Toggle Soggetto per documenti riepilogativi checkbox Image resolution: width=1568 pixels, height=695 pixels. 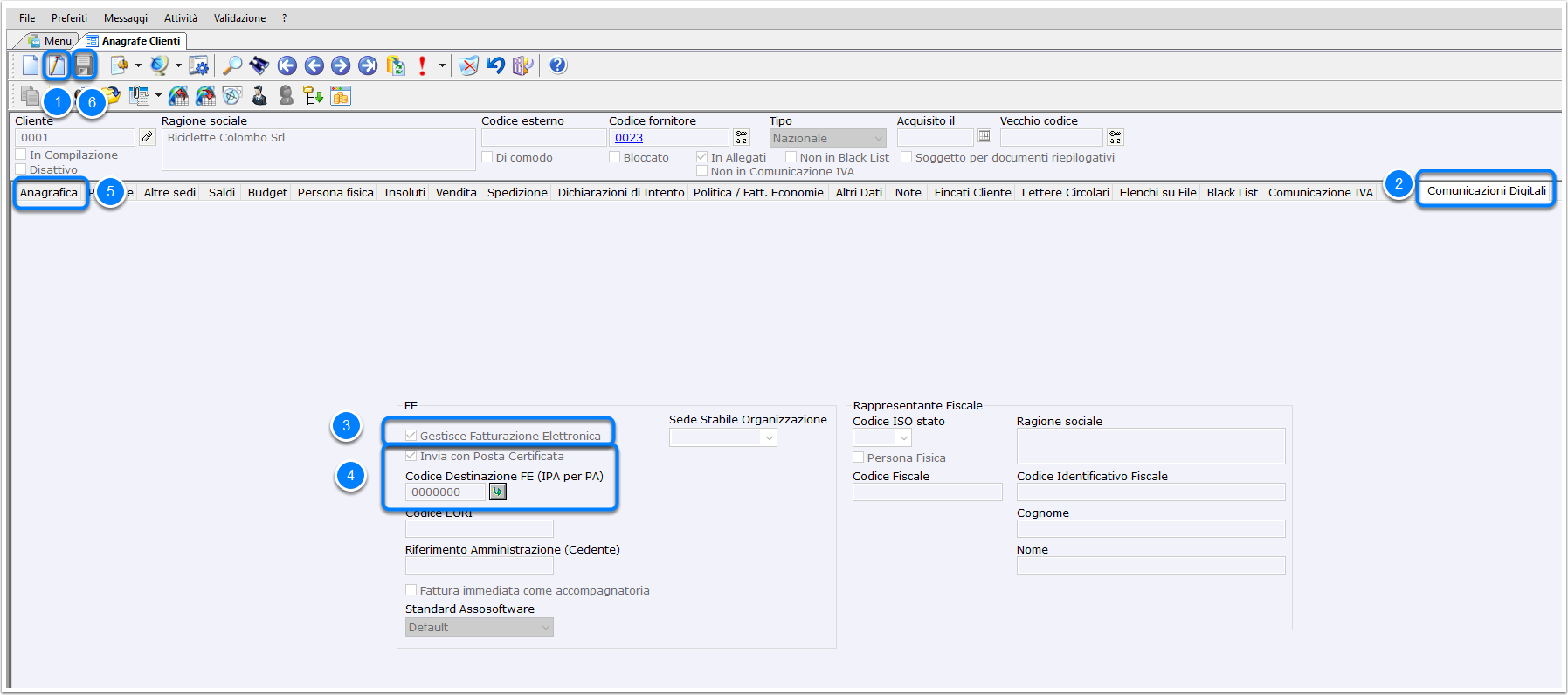[907, 157]
